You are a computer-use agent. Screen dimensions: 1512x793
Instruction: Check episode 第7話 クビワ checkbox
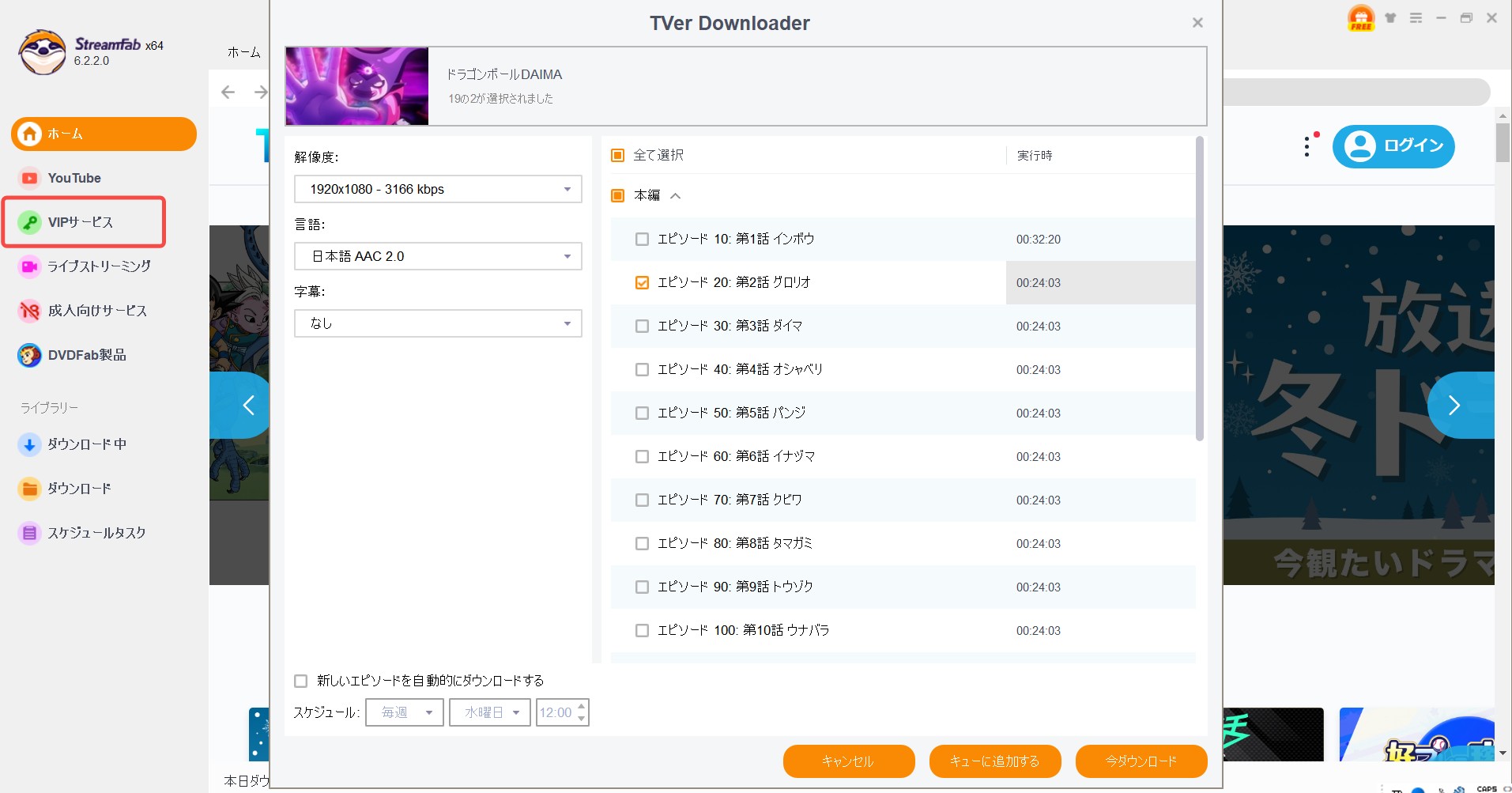pyautogui.click(x=642, y=500)
